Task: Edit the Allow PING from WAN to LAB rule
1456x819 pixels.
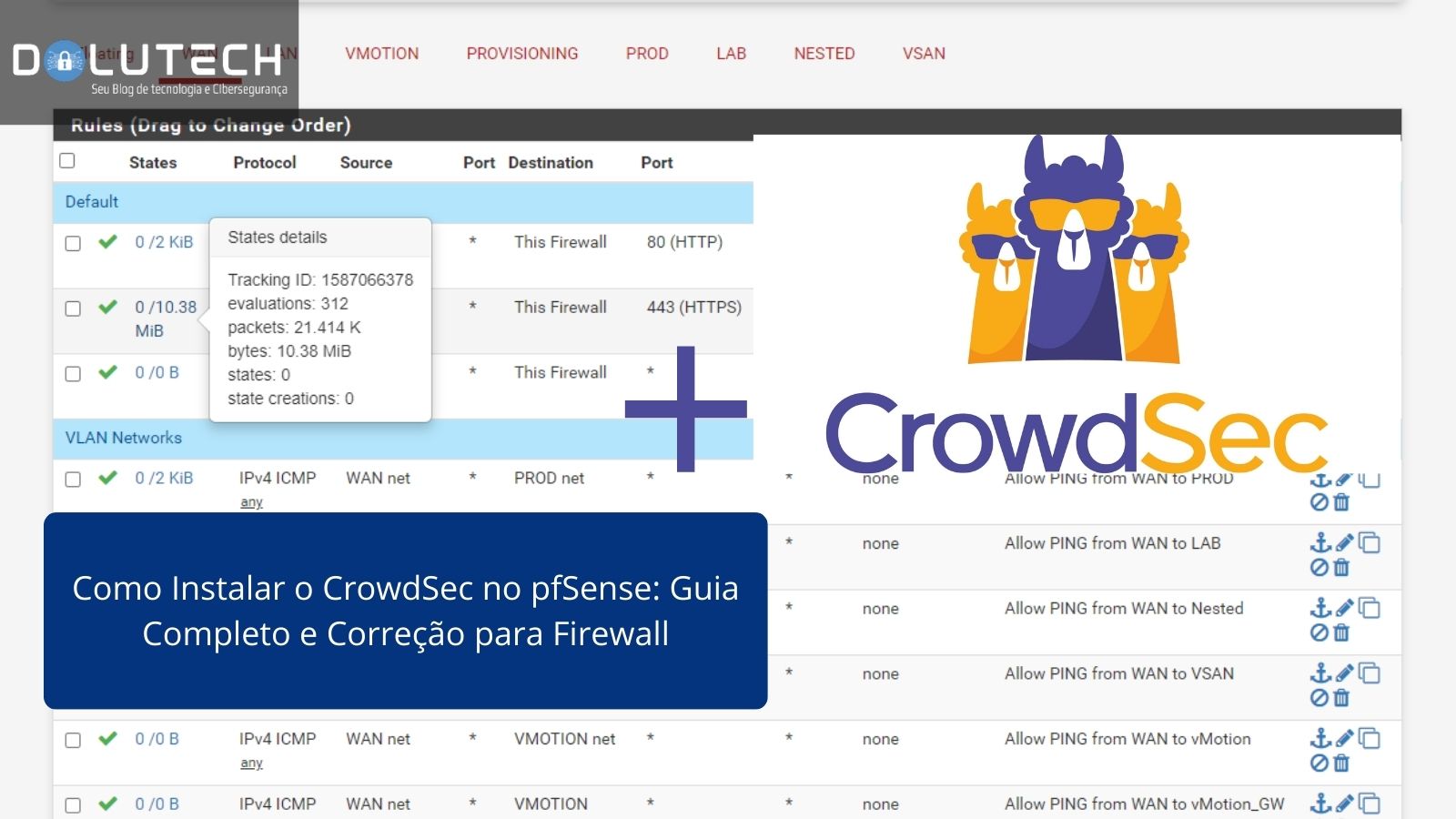Action: [x=1343, y=543]
